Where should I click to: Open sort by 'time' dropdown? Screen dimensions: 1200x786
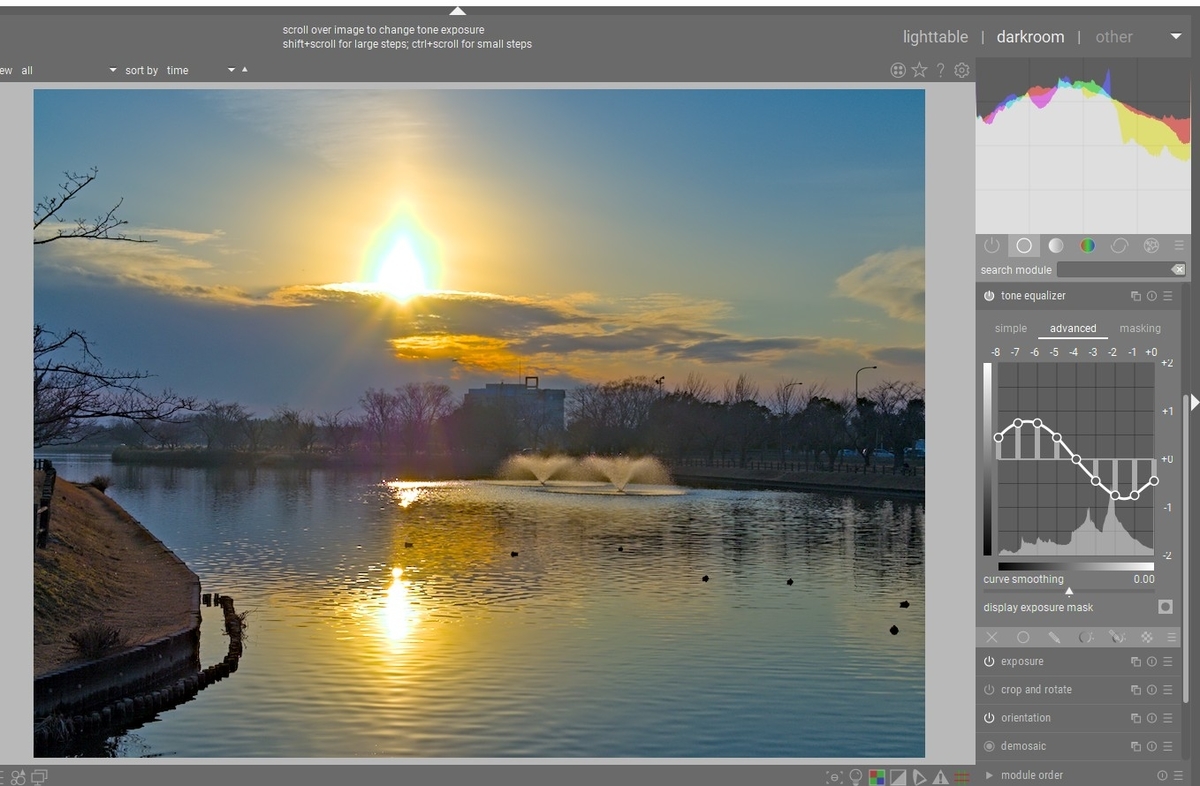tap(200, 71)
